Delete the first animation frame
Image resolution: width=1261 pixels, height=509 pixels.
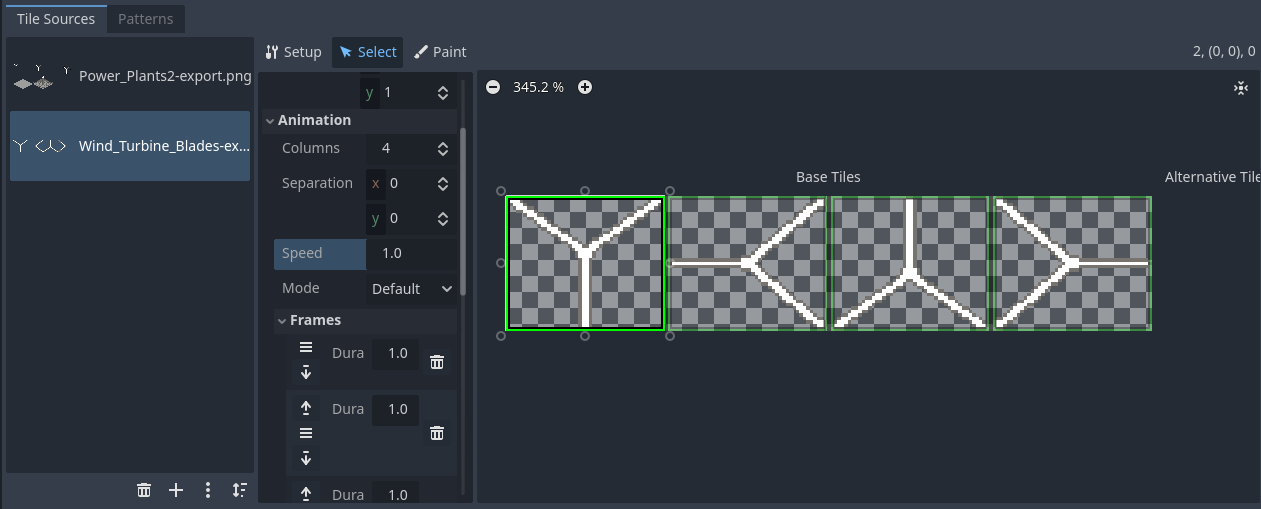click(x=437, y=362)
